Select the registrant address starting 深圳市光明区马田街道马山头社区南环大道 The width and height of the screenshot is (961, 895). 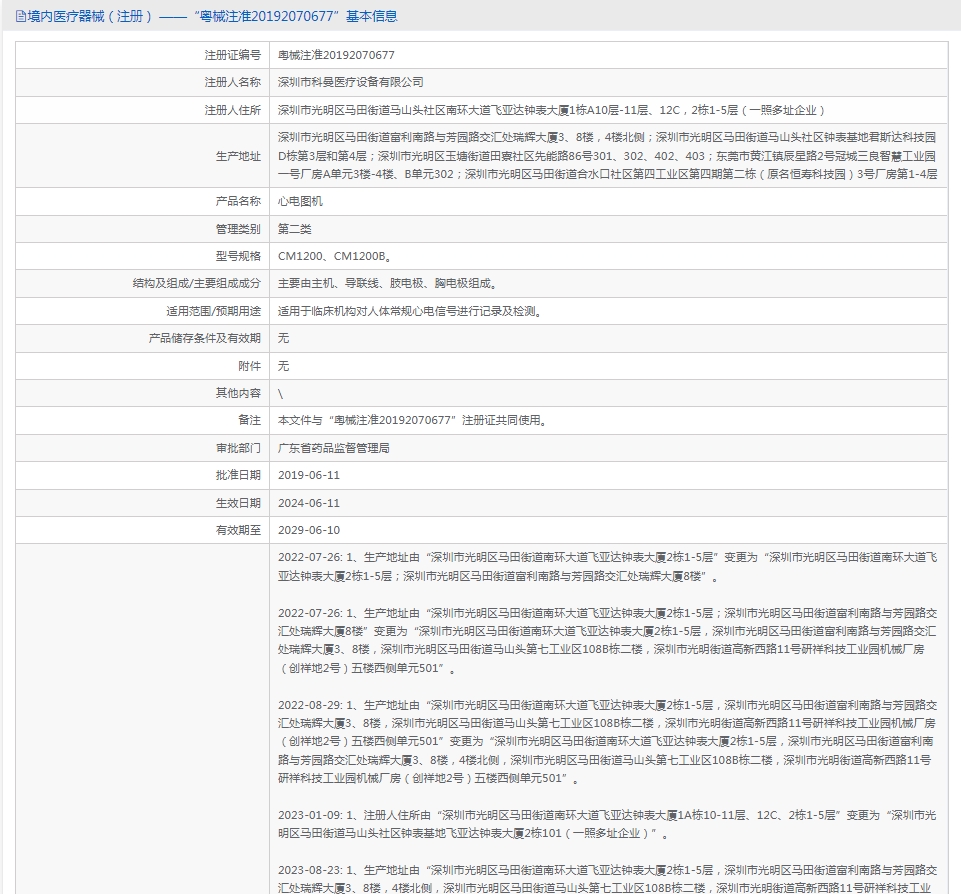[551, 110]
